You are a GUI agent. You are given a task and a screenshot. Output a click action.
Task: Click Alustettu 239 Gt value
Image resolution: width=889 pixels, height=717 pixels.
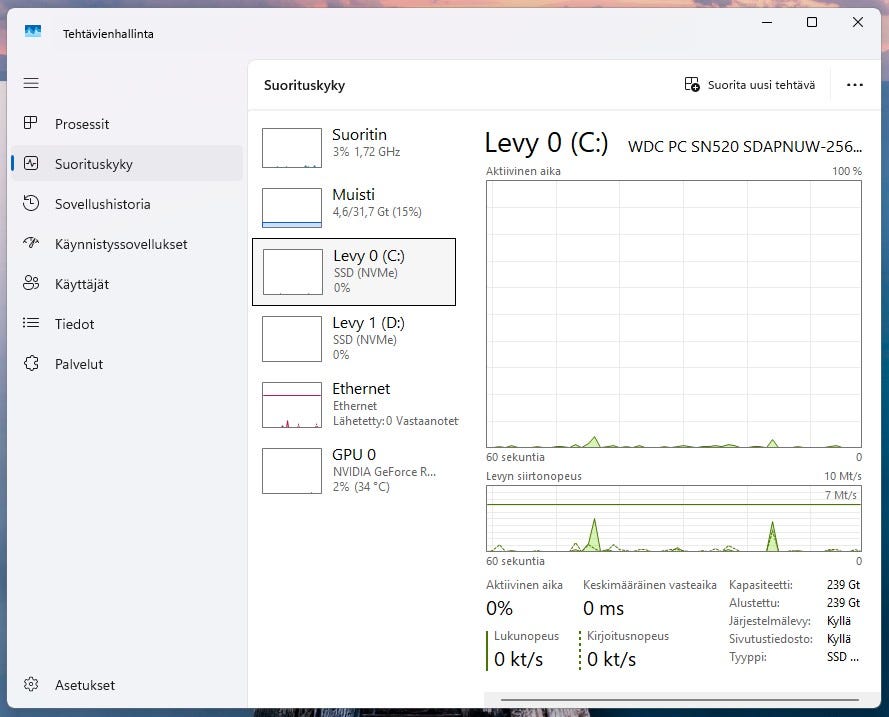point(843,603)
